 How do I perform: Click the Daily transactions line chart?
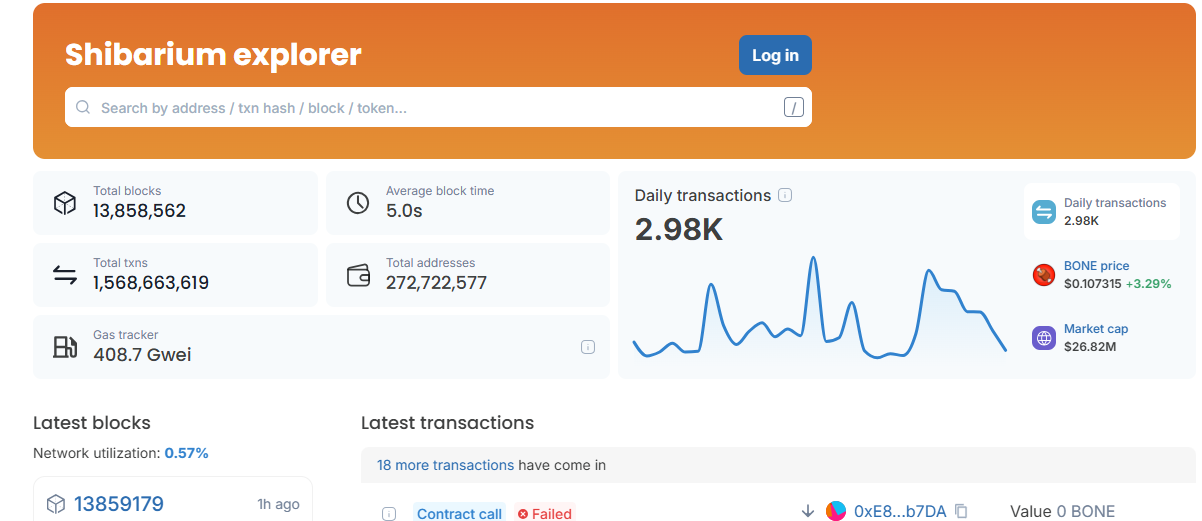coord(820,308)
